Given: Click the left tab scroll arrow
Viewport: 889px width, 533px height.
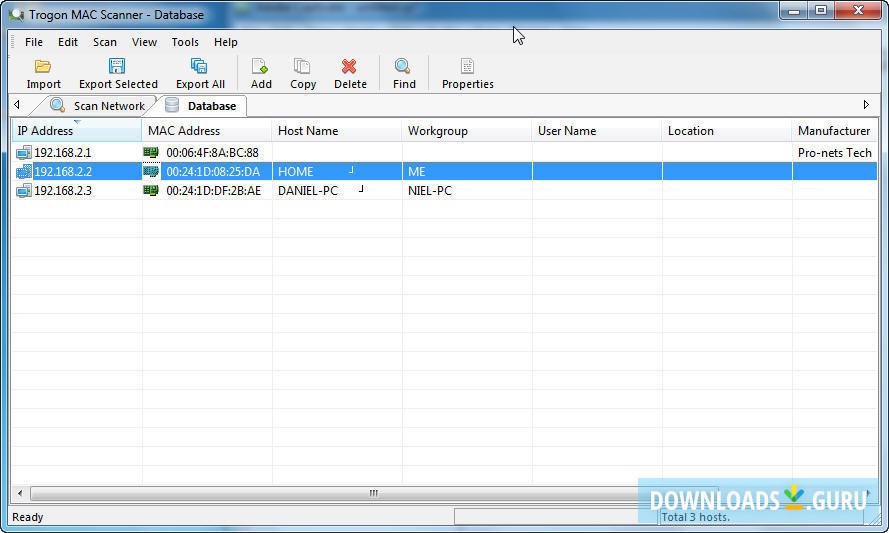Looking at the screenshot, I should pyautogui.click(x=17, y=104).
